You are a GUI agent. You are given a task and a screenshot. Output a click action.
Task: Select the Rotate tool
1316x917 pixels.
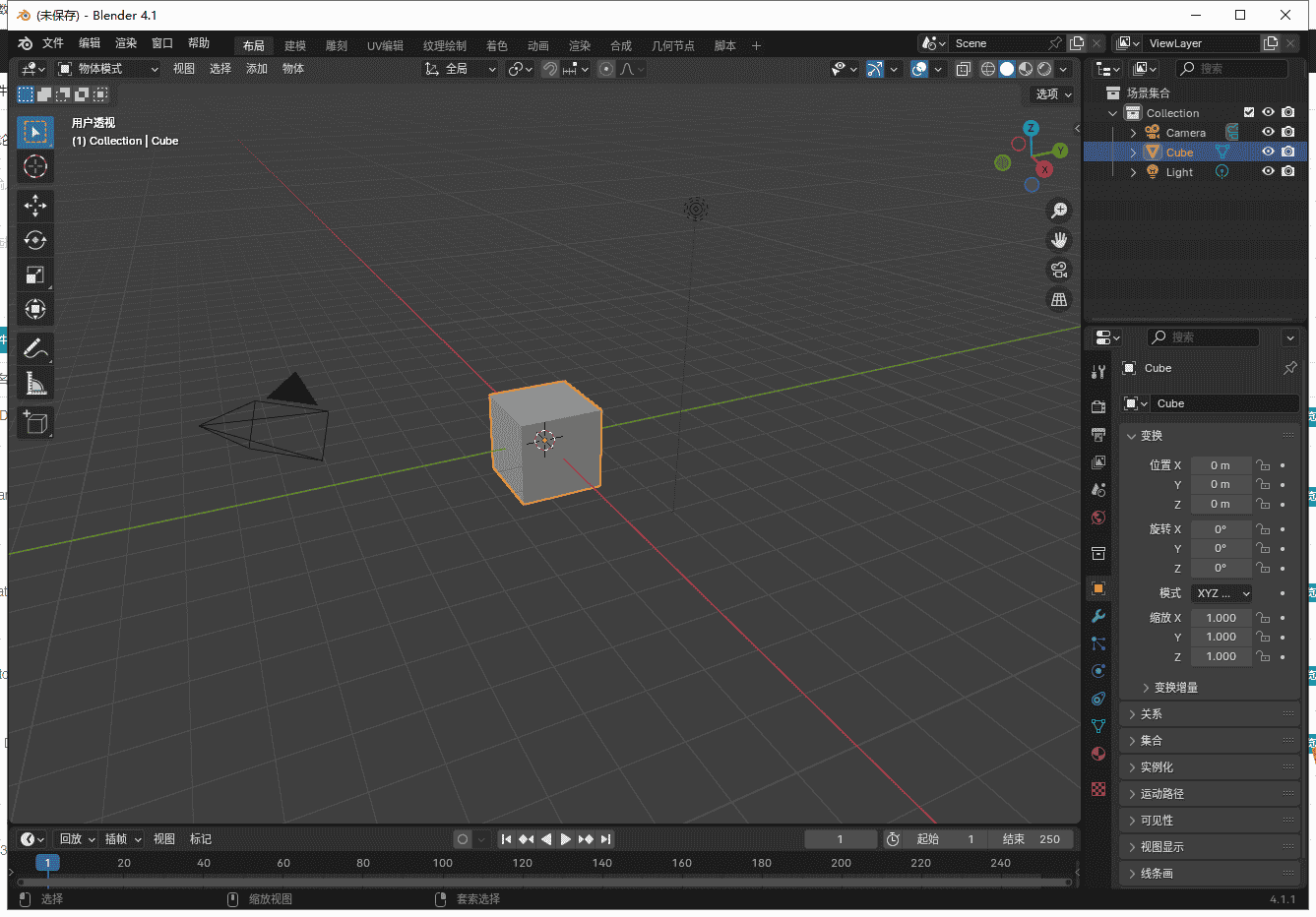point(35,240)
